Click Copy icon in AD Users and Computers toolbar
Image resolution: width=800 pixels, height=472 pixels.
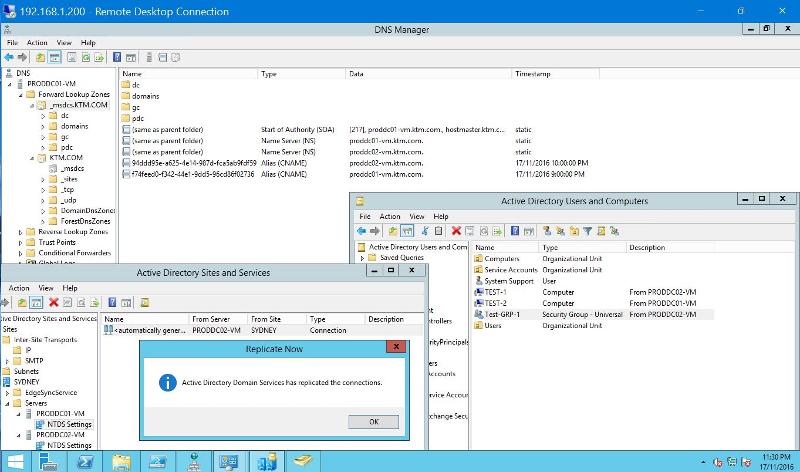438,231
